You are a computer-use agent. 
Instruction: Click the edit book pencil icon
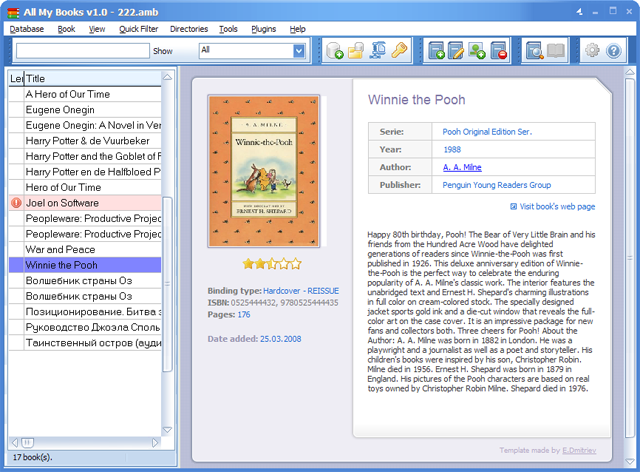457,50
